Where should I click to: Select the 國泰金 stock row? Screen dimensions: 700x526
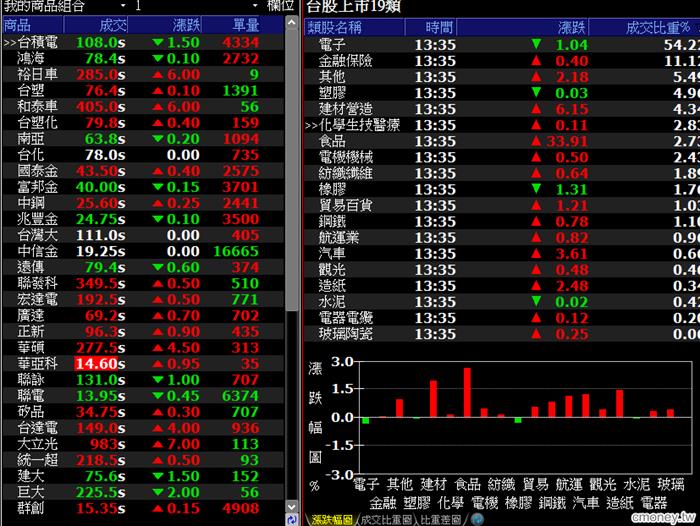pyautogui.click(x=143, y=171)
